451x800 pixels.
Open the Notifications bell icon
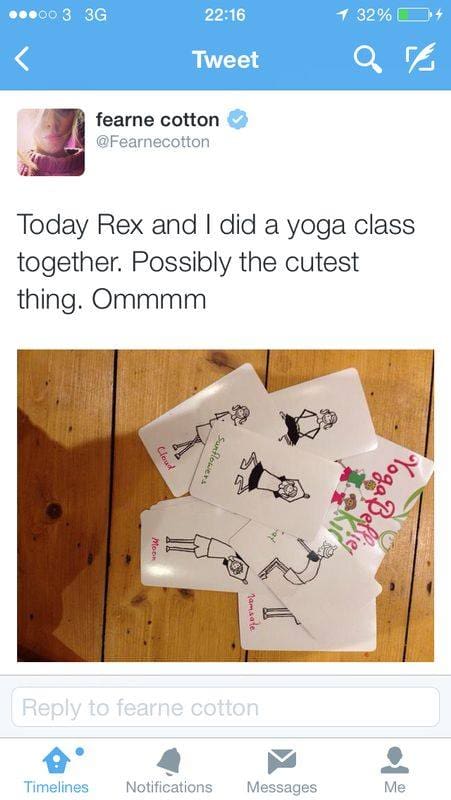(x=169, y=762)
